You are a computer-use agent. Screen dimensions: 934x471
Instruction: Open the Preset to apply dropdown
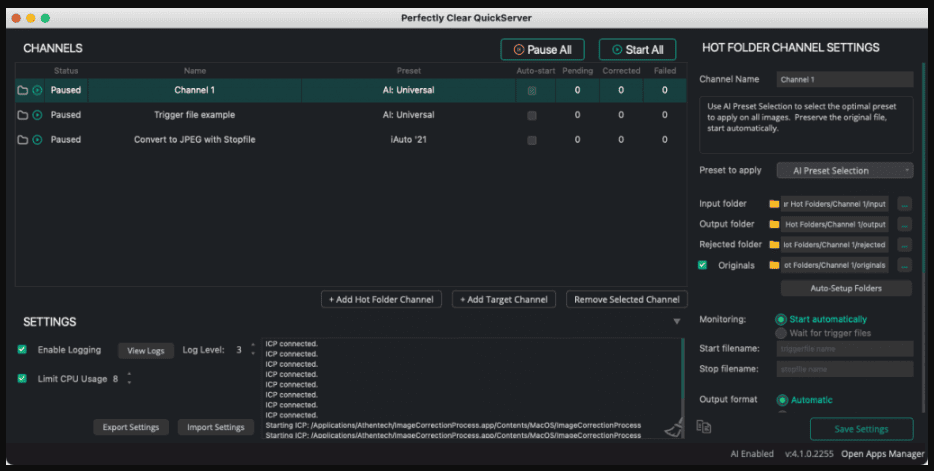[845, 170]
